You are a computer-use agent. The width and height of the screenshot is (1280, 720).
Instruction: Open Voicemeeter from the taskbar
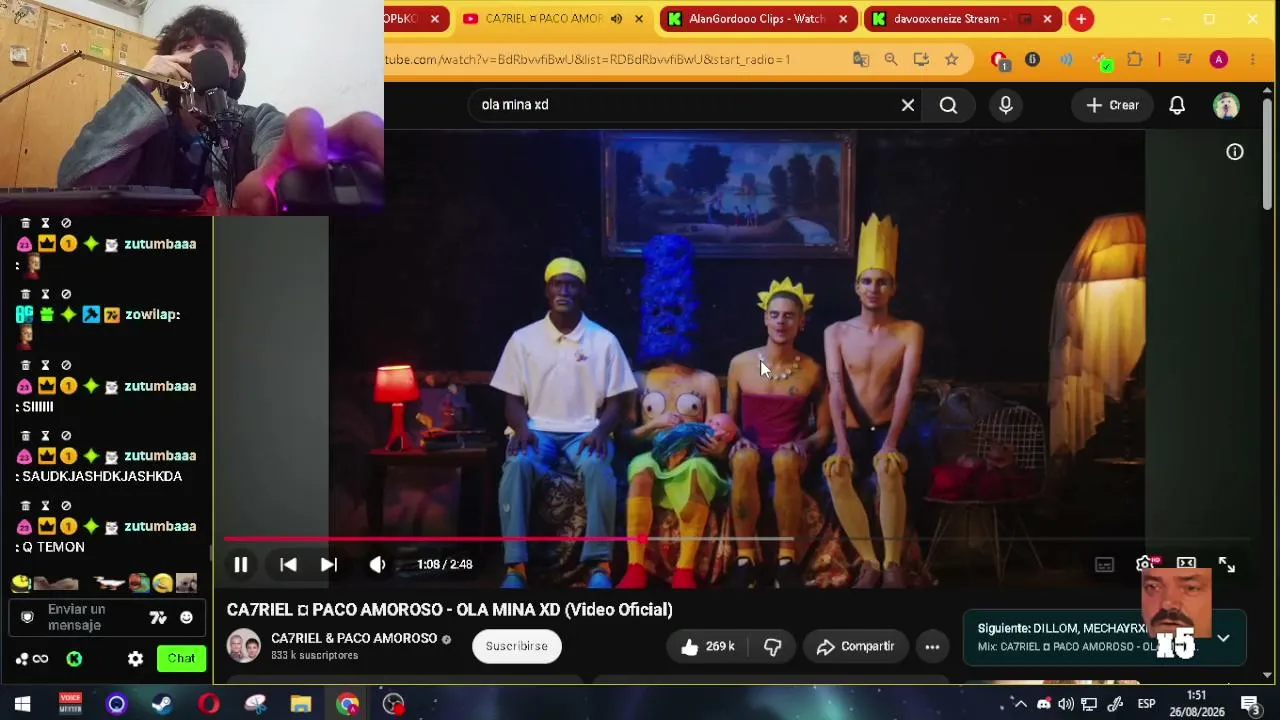pyautogui.click(x=69, y=705)
